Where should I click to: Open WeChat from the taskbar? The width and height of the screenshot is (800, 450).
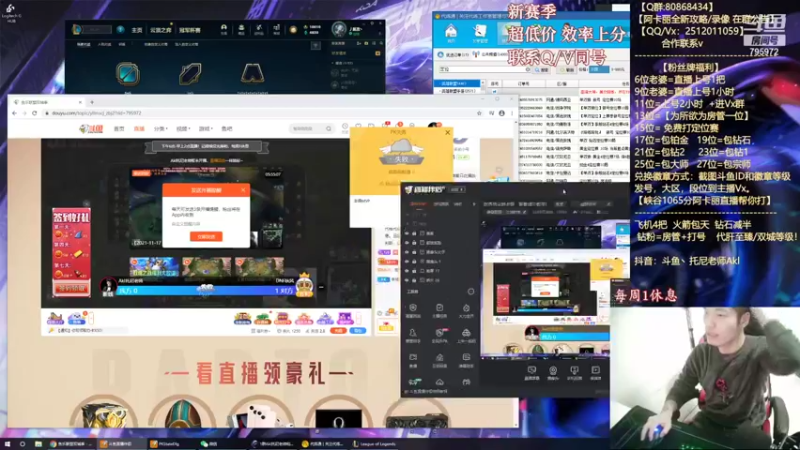tap(209, 444)
